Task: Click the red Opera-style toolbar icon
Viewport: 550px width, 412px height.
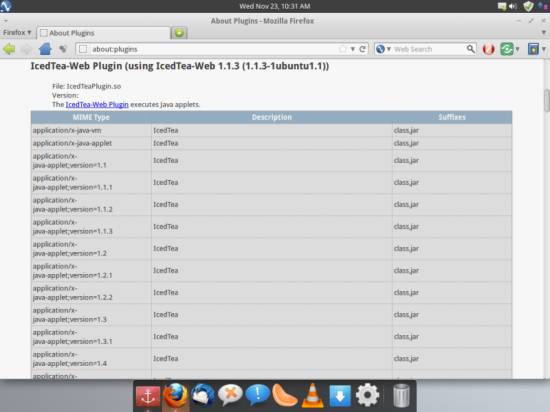Action: 488,49
